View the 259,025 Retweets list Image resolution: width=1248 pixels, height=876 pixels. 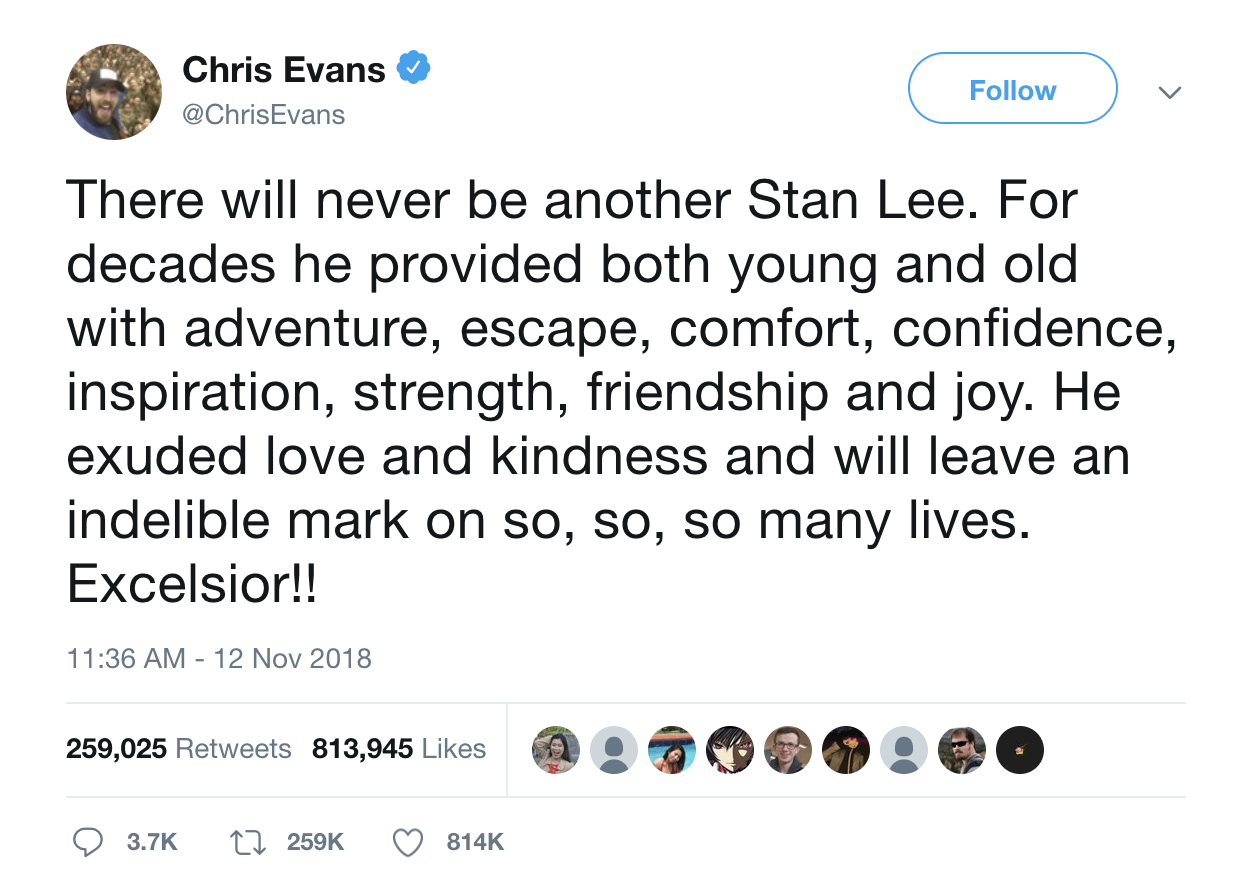pos(179,749)
